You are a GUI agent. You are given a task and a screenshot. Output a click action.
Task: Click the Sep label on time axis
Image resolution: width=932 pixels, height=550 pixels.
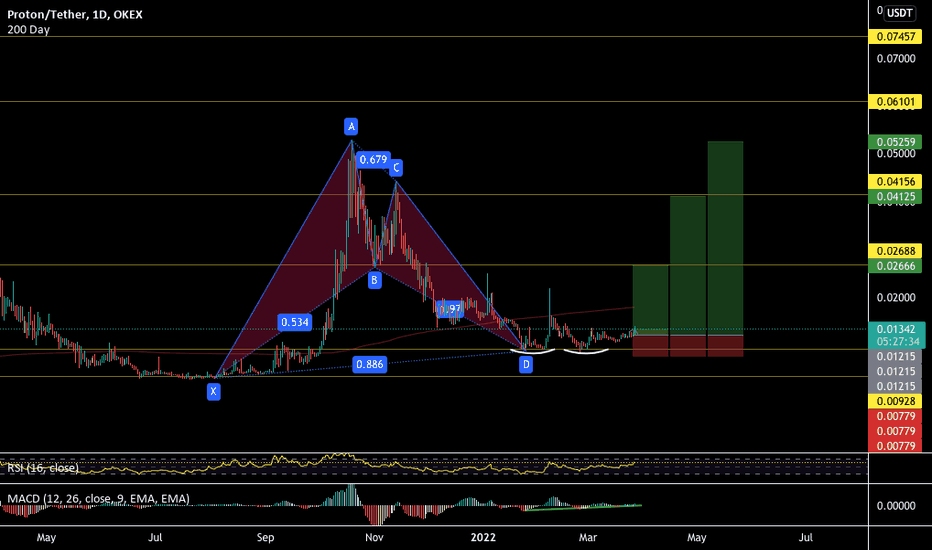pos(265,538)
